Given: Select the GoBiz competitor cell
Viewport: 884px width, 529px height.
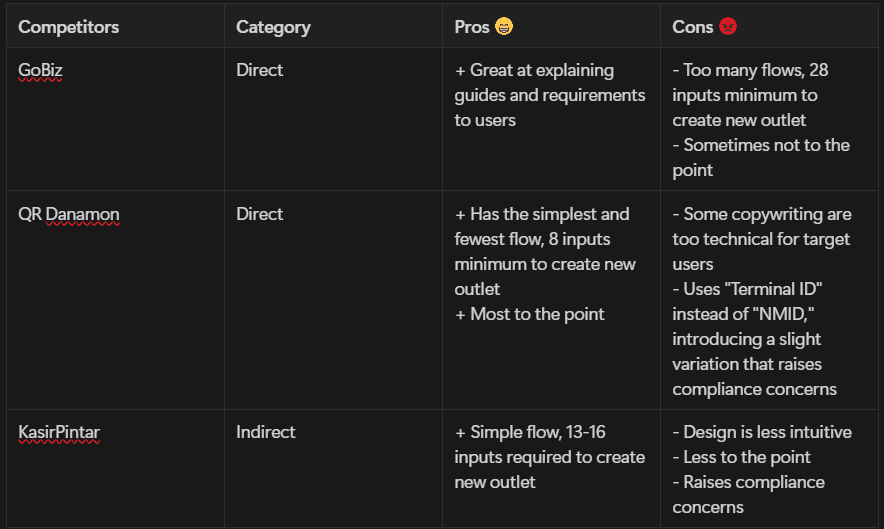Looking at the screenshot, I should coord(40,70).
